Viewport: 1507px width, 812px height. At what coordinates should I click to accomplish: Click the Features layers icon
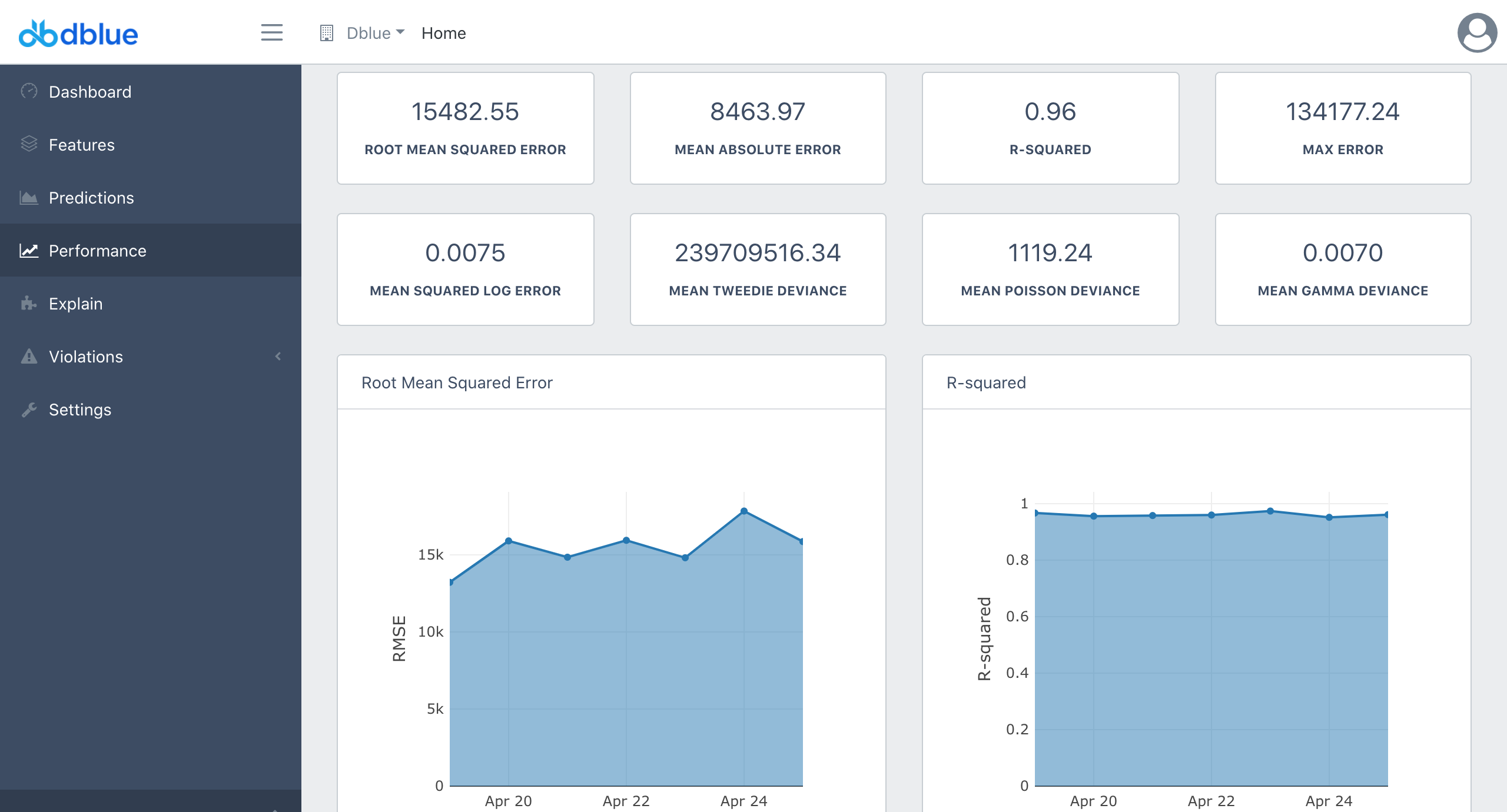coord(29,144)
